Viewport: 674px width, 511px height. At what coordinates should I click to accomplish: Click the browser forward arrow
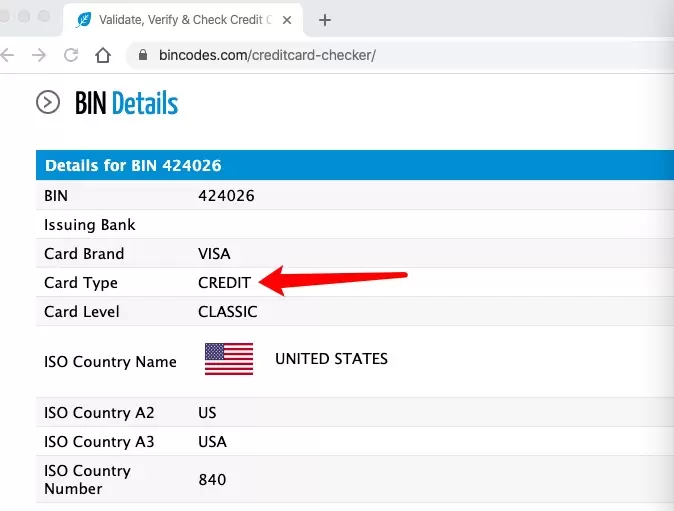pos(38,55)
